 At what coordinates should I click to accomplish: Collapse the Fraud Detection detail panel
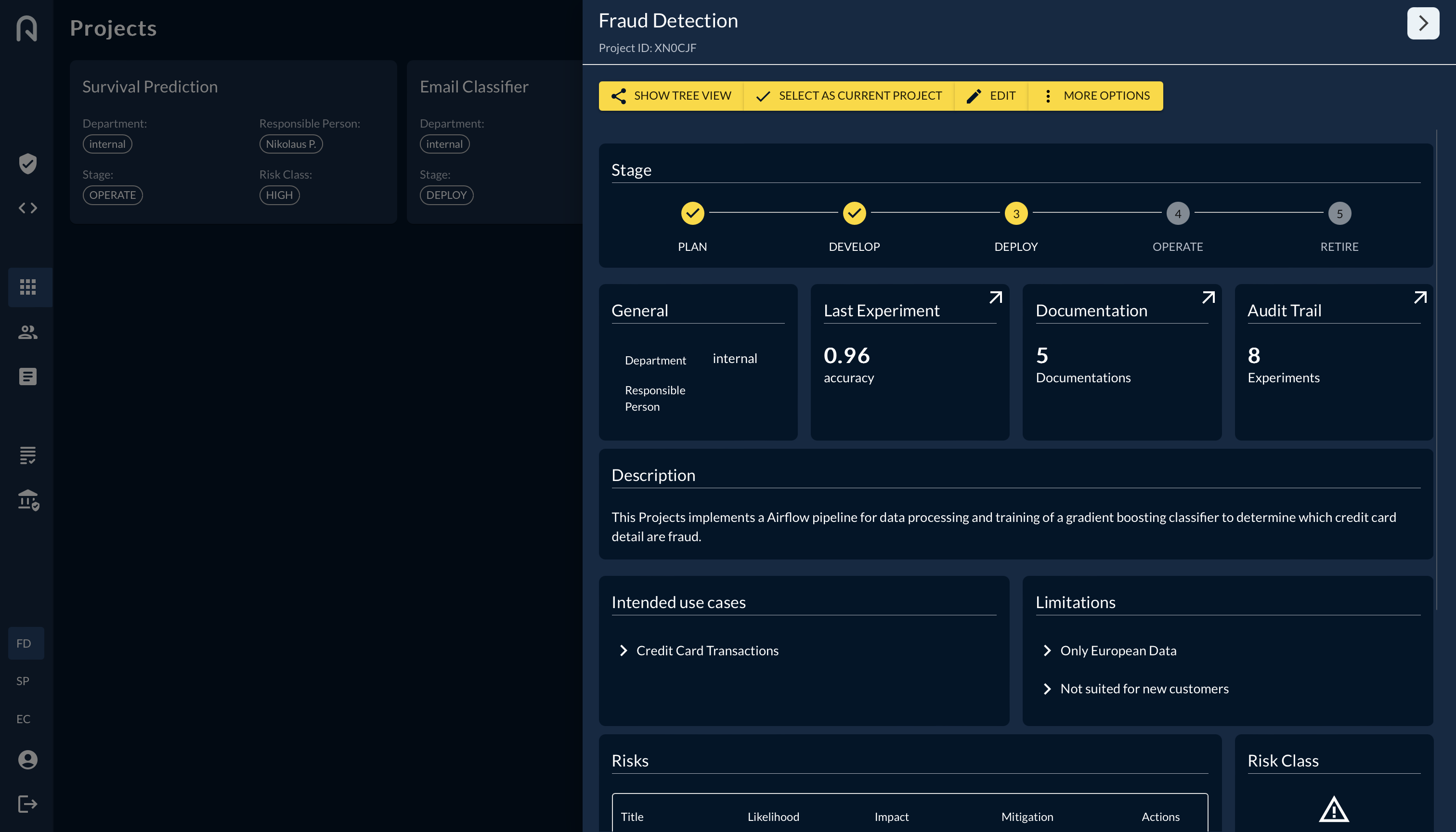coord(1423,24)
